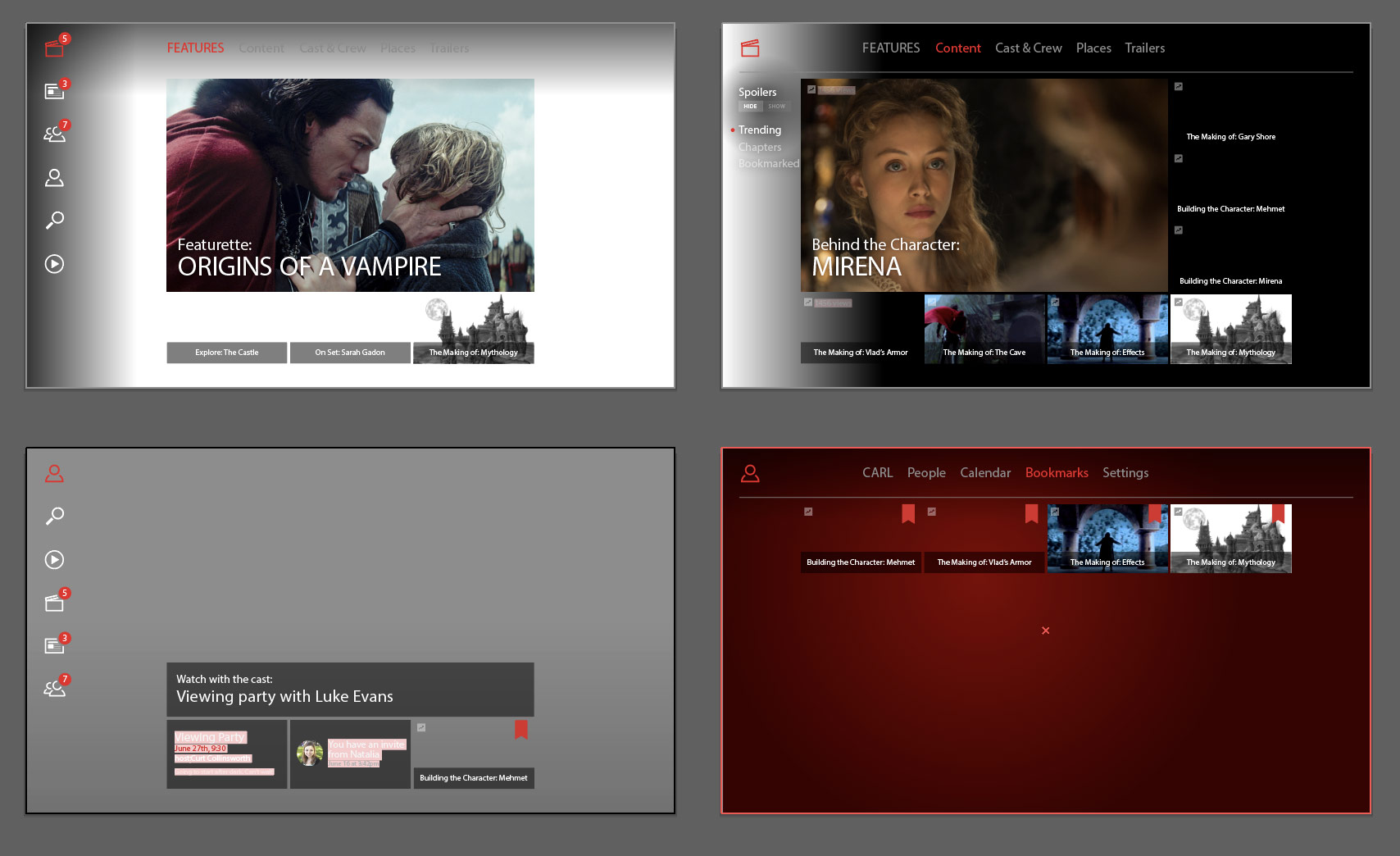
Task: Open the People tab on Bookmarks screen
Action: 926,473
